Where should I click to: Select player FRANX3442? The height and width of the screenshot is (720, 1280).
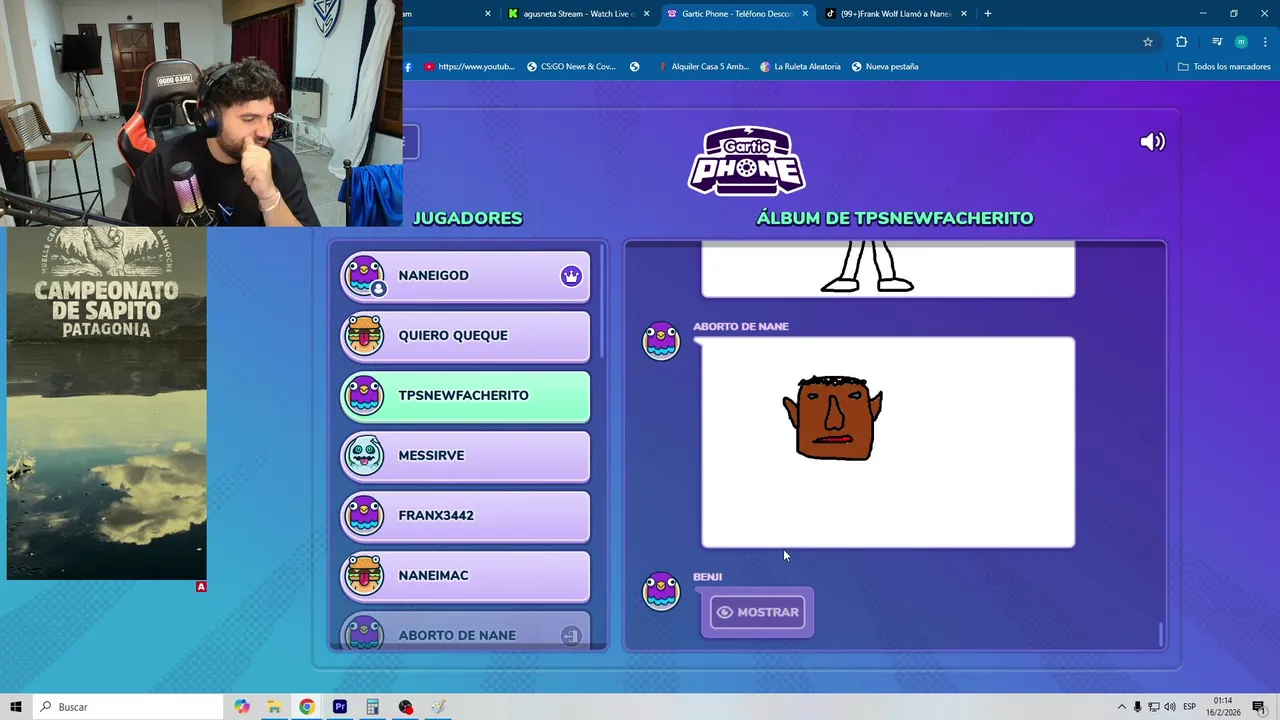pos(465,516)
